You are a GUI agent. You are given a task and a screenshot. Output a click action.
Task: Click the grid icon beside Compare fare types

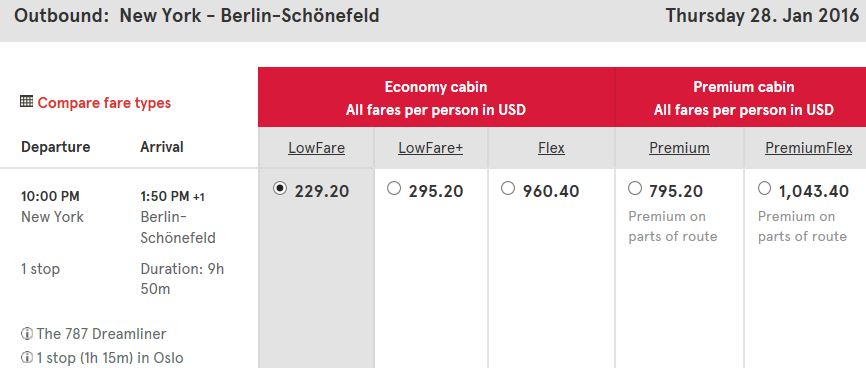(27, 102)
